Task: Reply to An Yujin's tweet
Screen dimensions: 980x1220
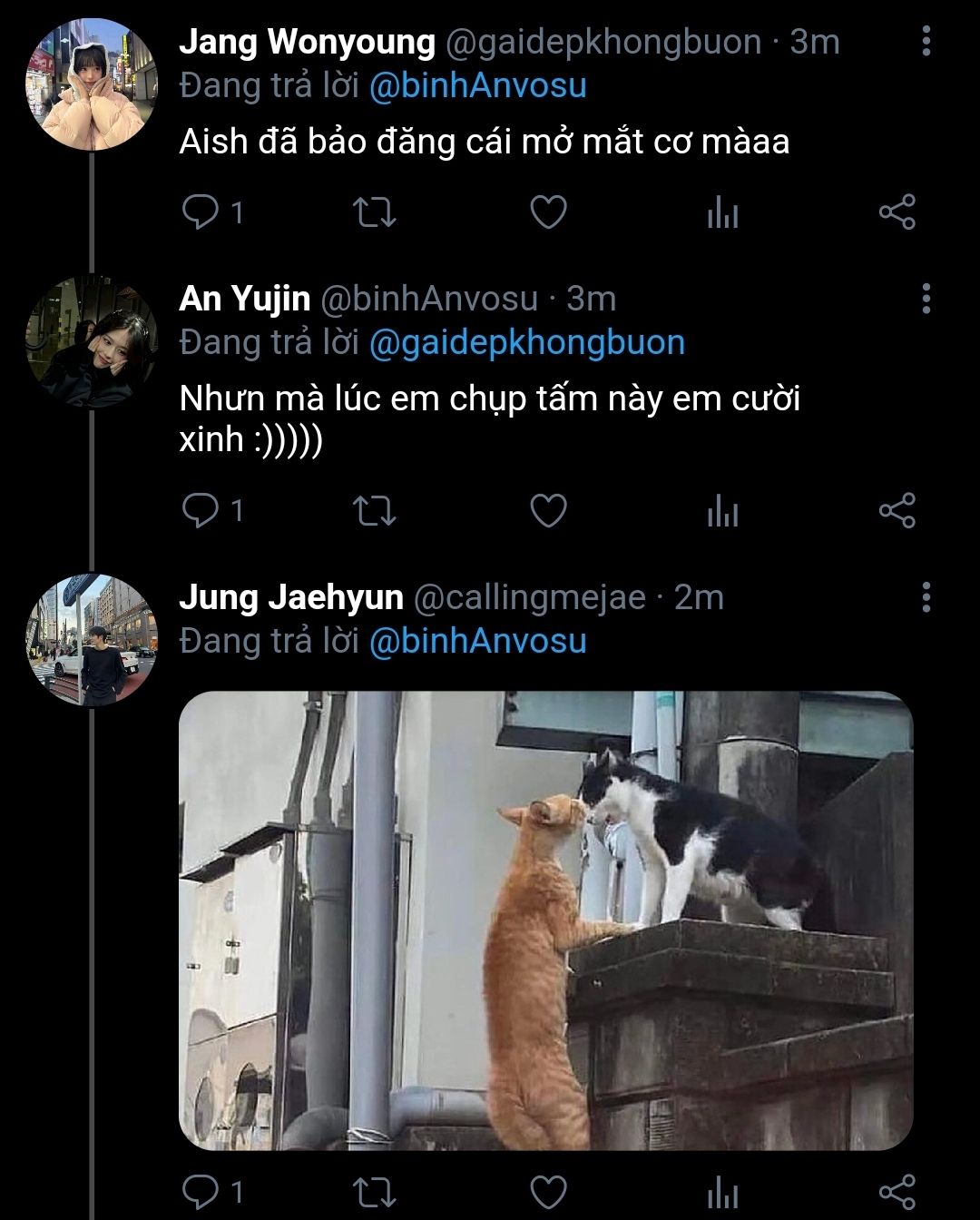Action: point(198,510)
